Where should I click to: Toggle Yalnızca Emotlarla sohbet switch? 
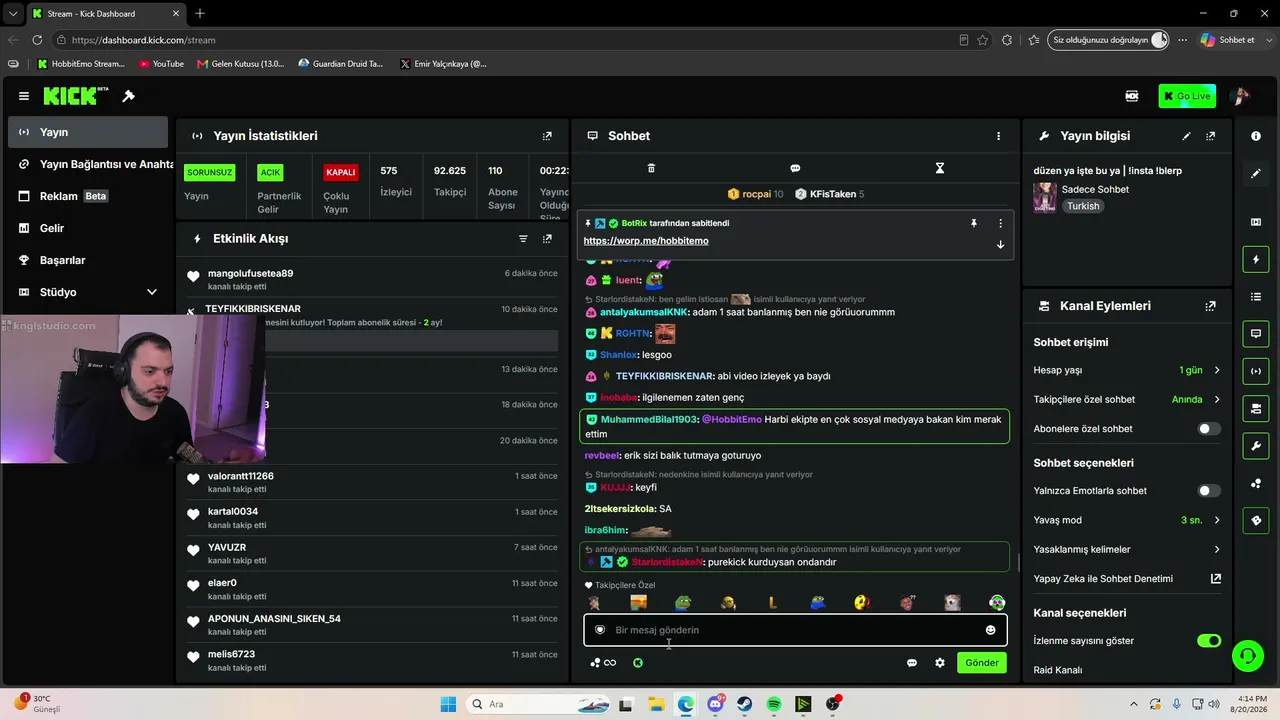pos(1209,491)
